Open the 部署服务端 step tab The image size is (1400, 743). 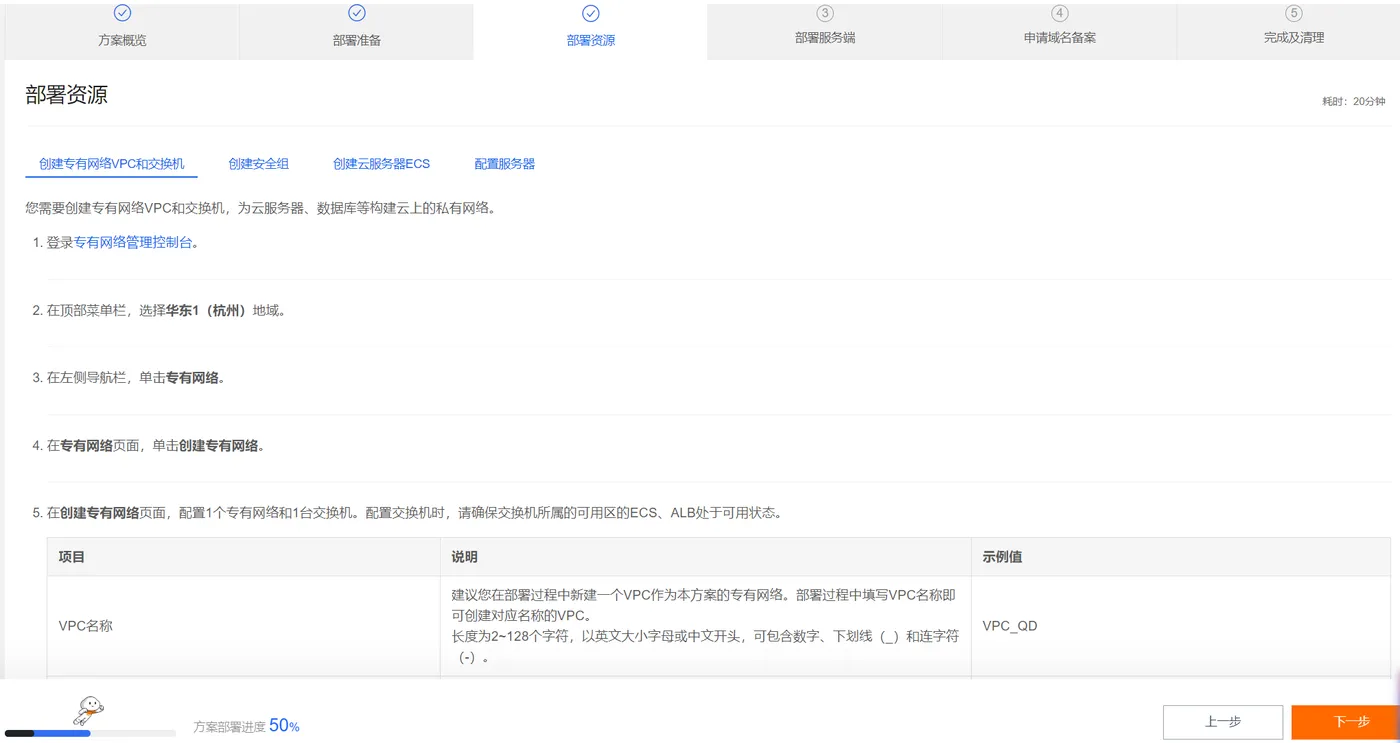pos(825,32)
